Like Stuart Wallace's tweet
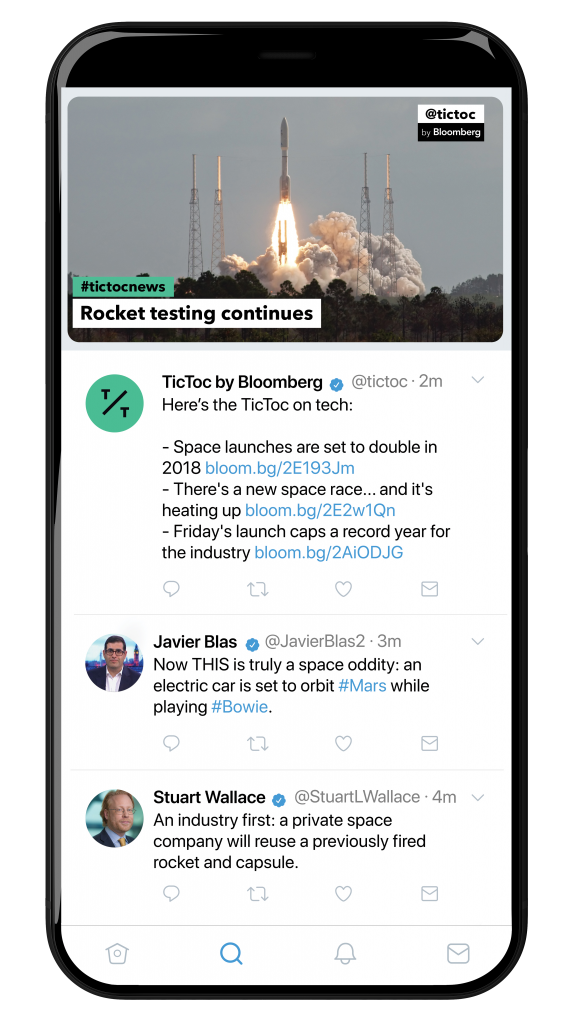 (x=344, y=893)
